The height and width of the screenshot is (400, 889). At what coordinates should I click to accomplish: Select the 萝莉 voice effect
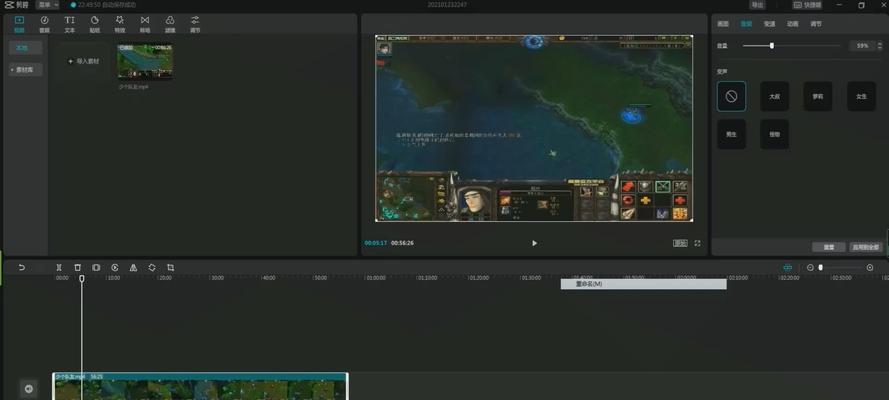[x=818, y=96]
